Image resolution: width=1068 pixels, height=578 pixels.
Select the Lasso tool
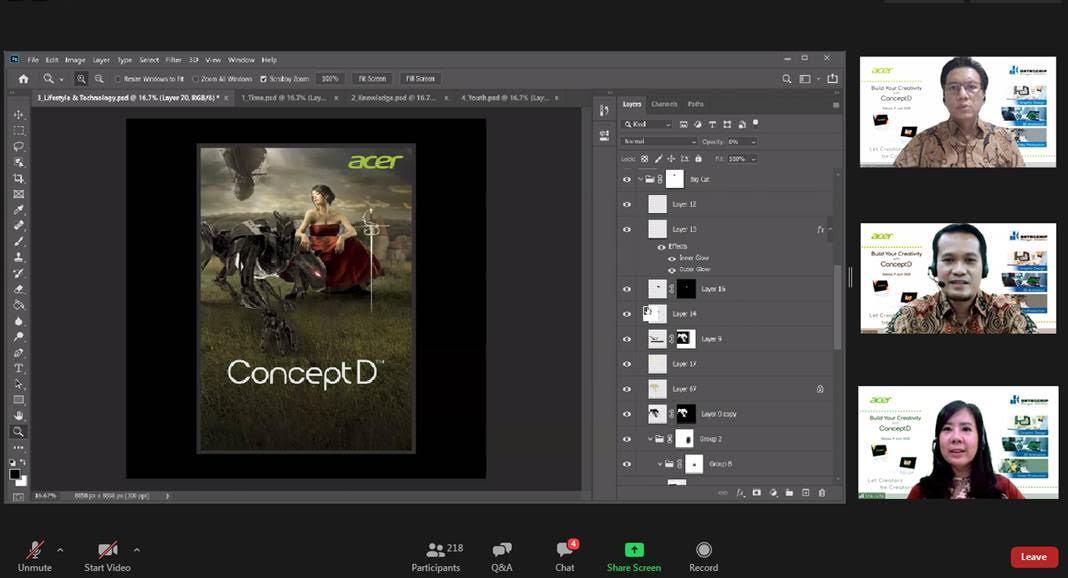coord(18,146)
